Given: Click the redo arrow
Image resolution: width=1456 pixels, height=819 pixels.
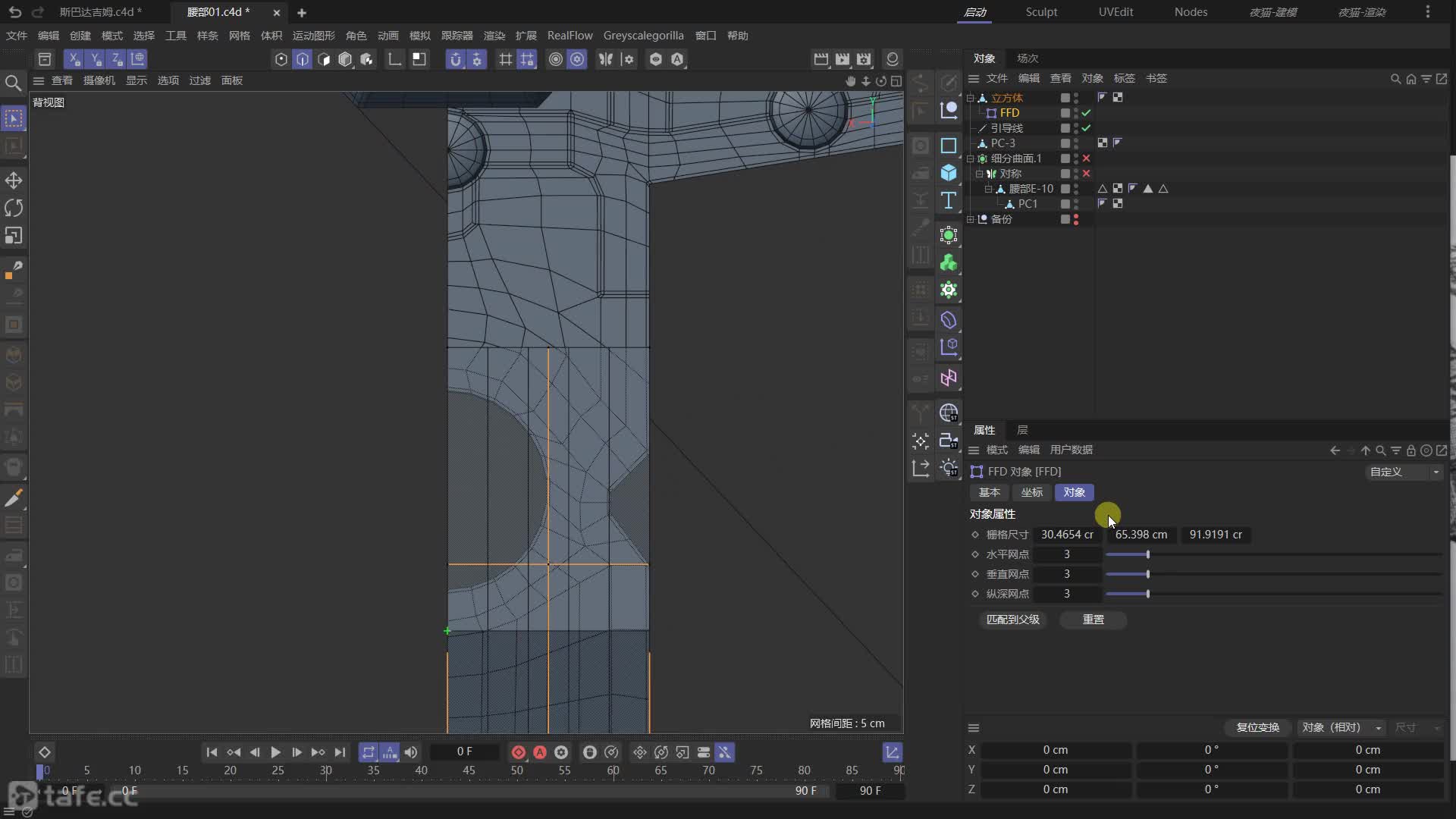Looking at the screenshot, I should tap(38, 12).
